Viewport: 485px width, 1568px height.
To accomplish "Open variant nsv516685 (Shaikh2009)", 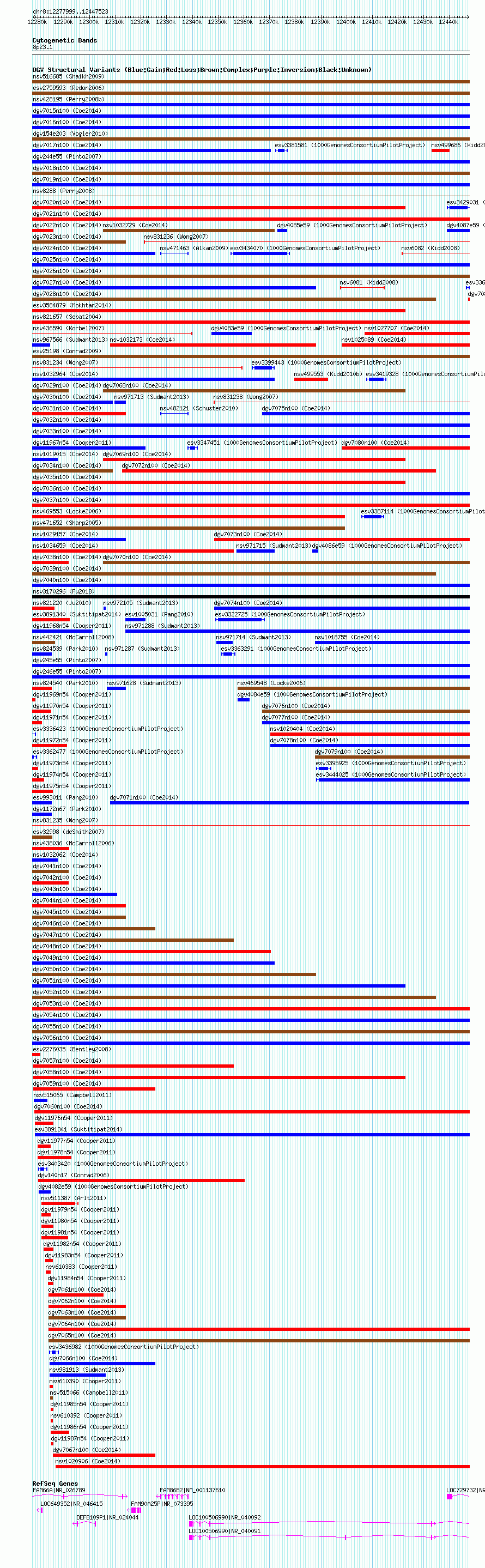I will tap(68, 76).
